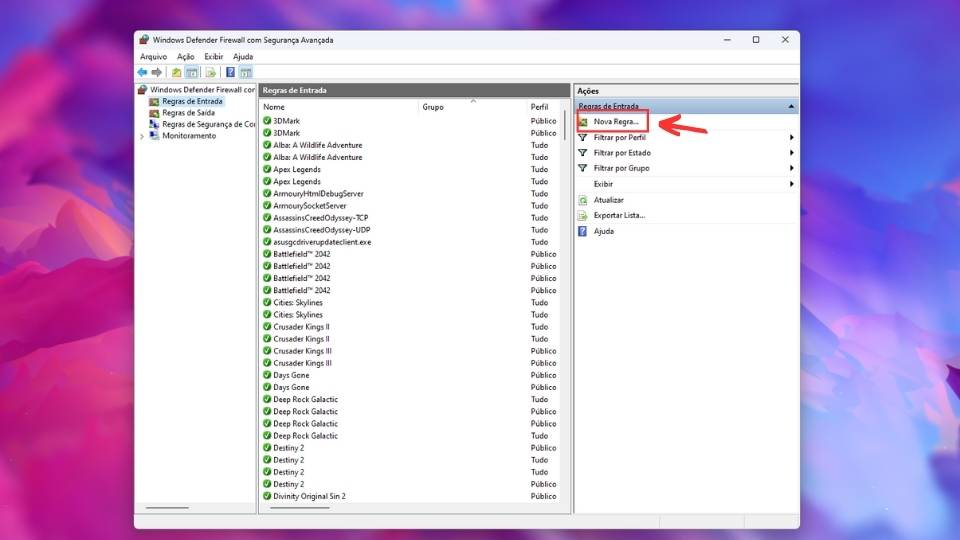Viewport: 960px width, 540px height.
Task: Select the ArmouryHtmlDebugServer rule name
Action: [x=318, y=193]
